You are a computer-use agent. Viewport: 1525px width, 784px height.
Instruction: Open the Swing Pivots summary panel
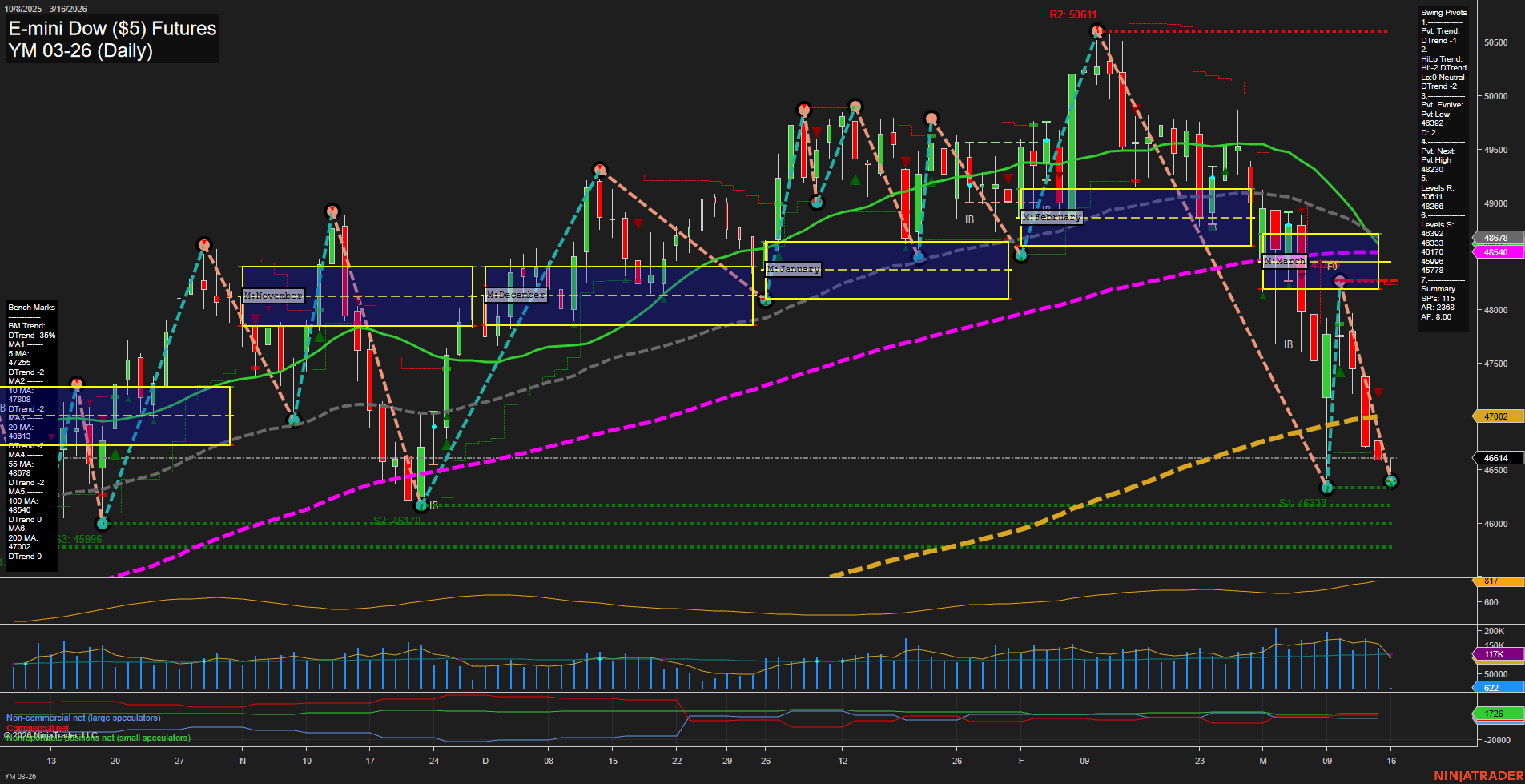(1443, 13)
